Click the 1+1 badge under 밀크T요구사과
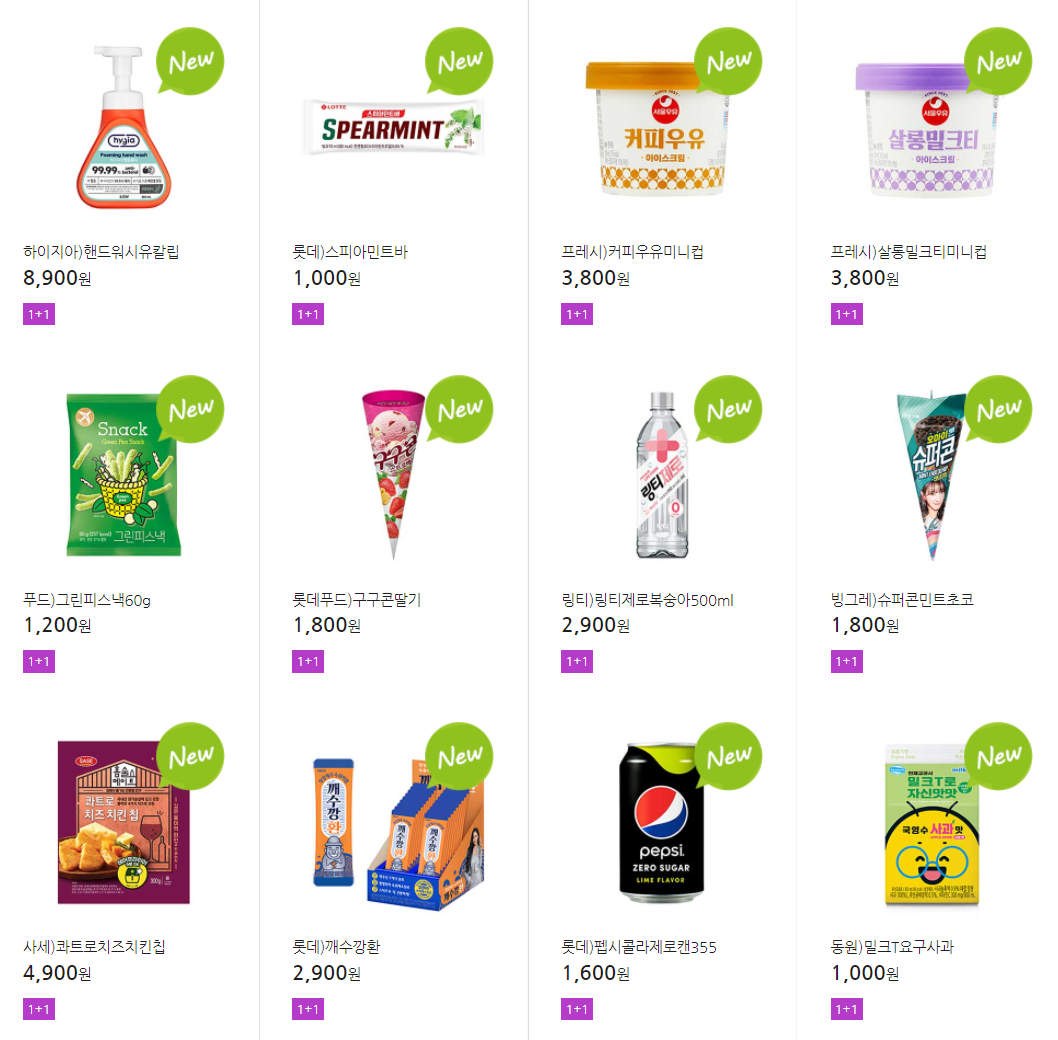1058x1040 pixels. 846,1009
